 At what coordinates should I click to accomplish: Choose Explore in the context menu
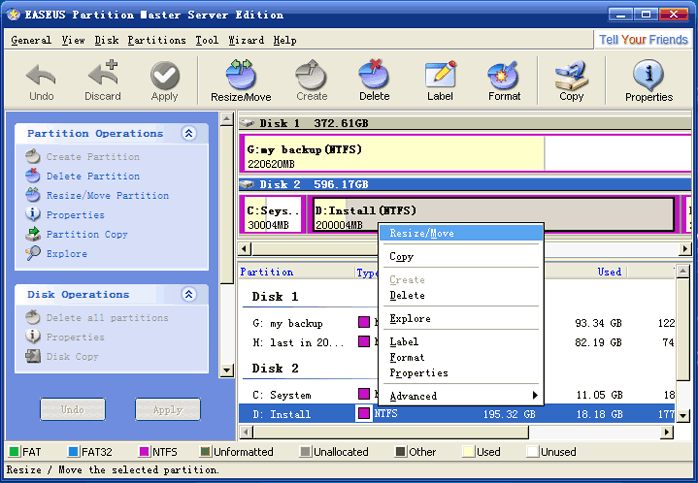coord(461,318)
